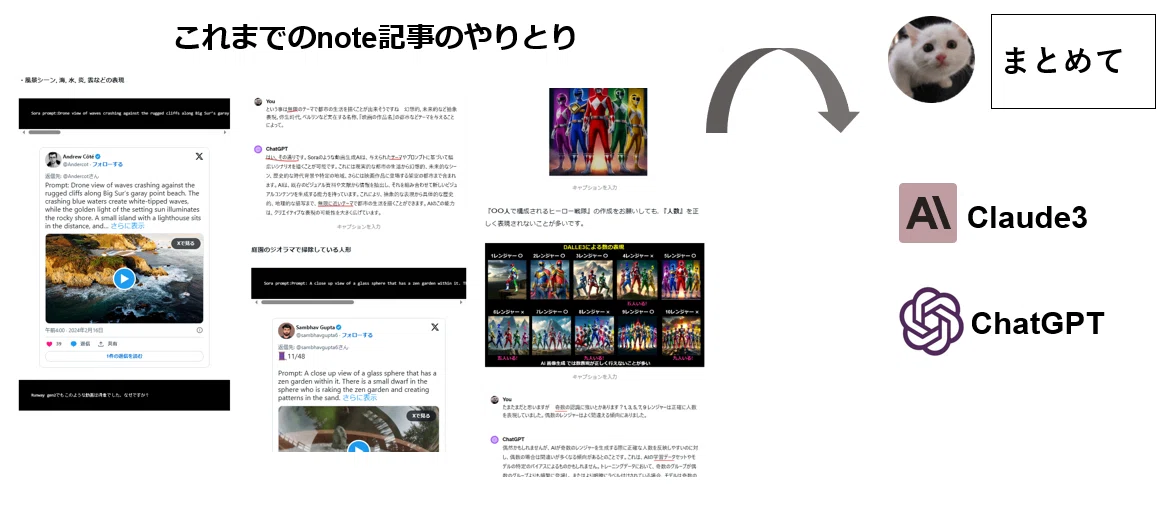Click the verified badge next to Andrew Côté
The image size is (1176, 523).
coord(97,156)
